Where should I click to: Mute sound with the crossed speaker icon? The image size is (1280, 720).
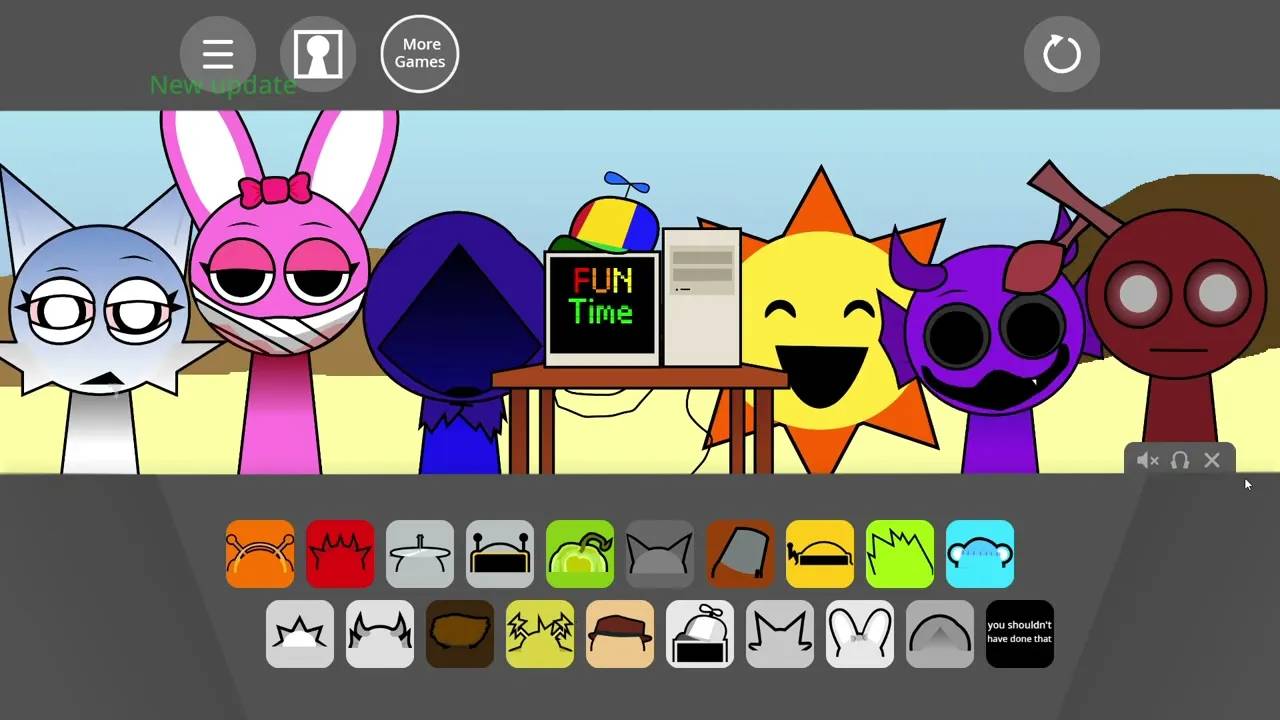[x=1148, y=460]
